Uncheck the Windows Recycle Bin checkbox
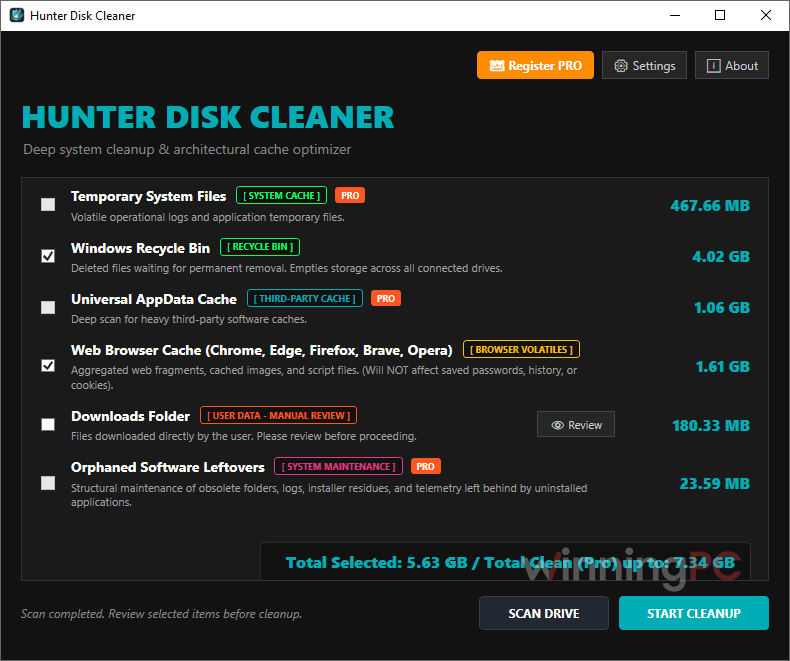The width and height of the screenshot is (790, 661). 48,256
